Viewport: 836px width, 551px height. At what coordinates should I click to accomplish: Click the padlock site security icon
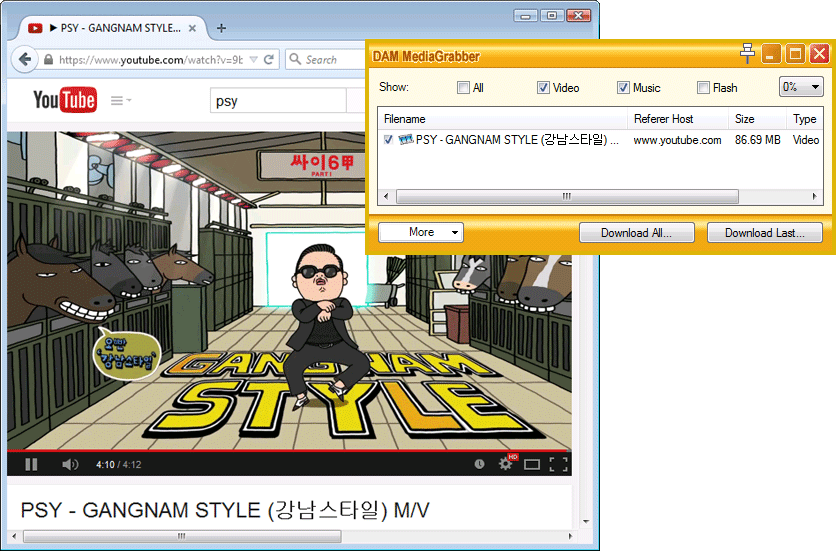point(49,60)
